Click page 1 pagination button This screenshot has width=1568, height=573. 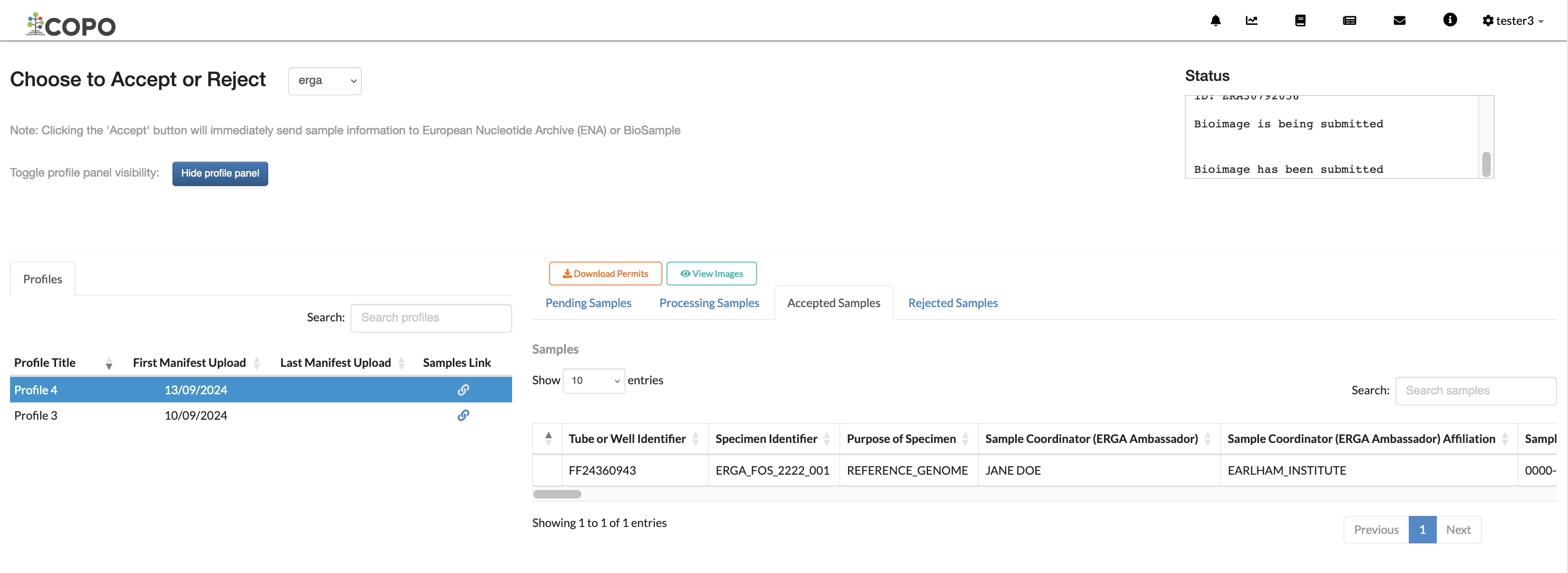coord(1422,530)
